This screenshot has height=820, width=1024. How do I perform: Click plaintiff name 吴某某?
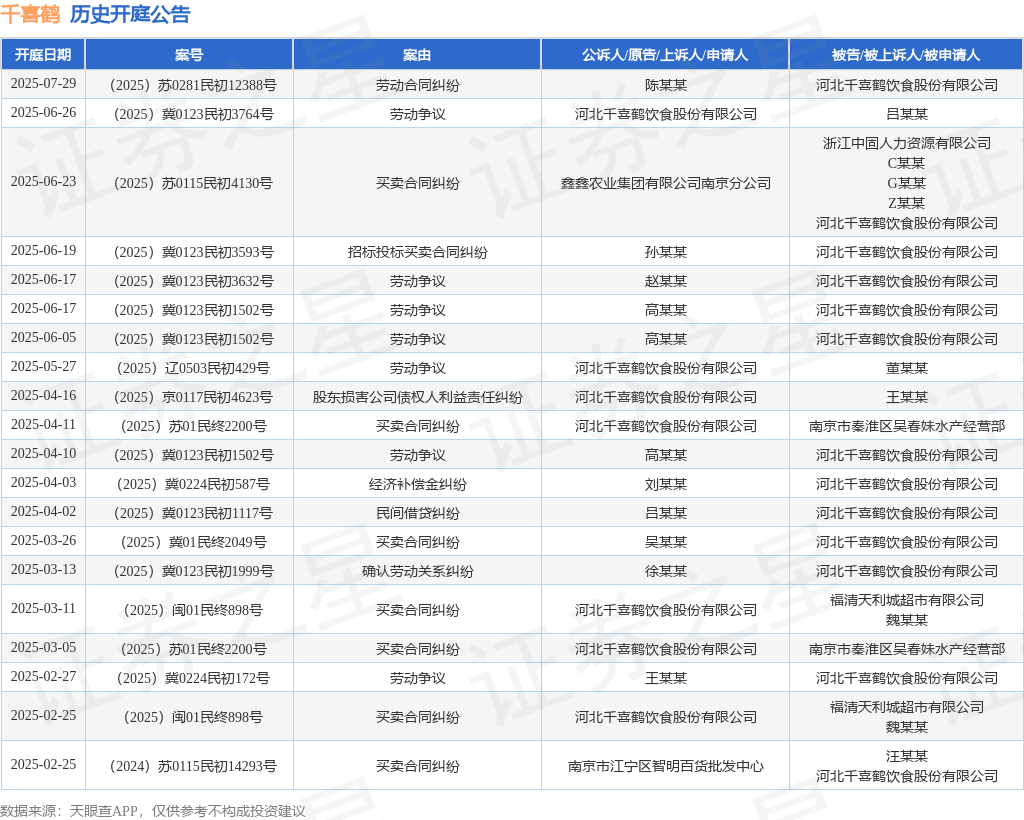coord(665,542)
